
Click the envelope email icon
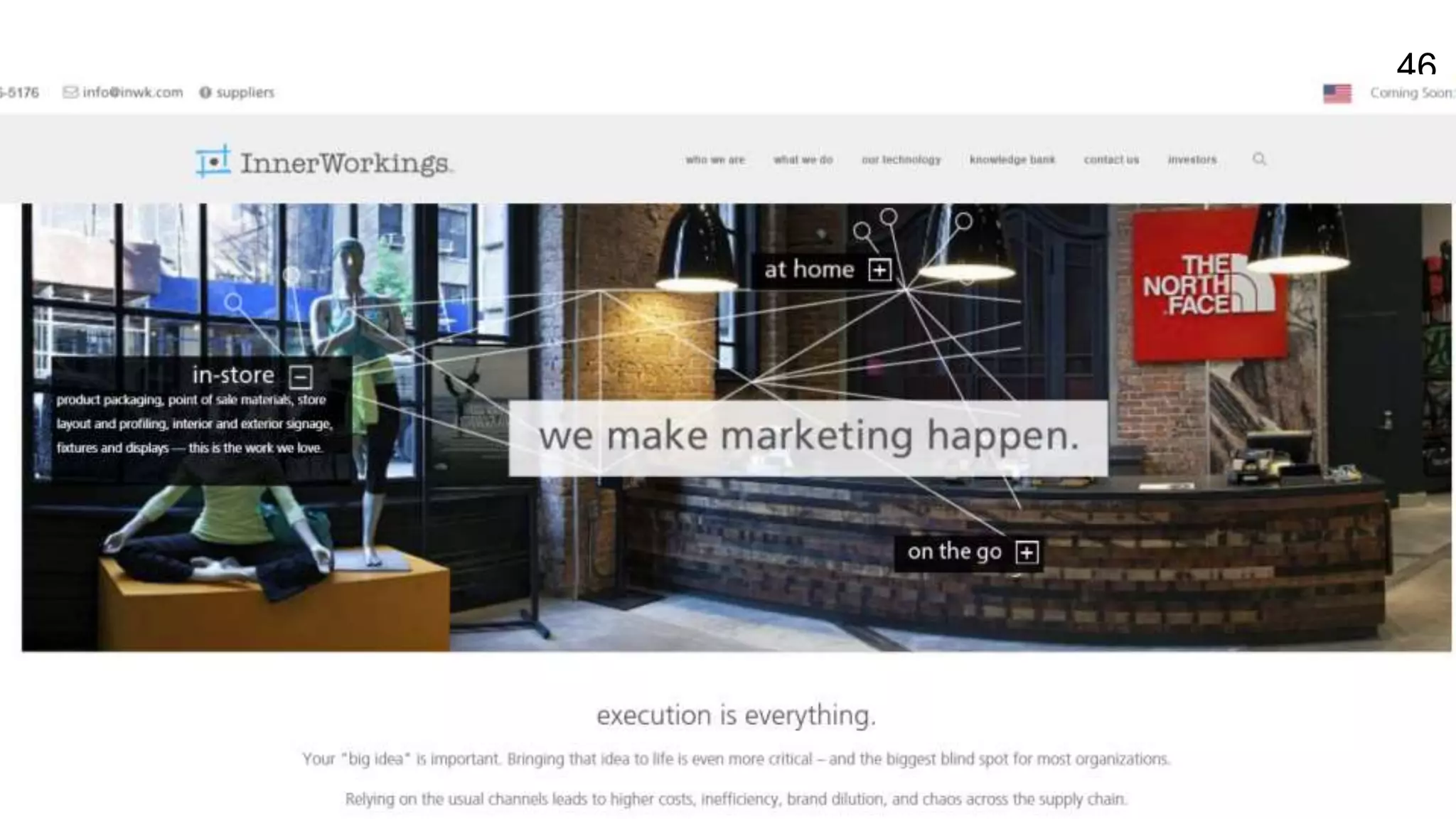click(70, 92)
